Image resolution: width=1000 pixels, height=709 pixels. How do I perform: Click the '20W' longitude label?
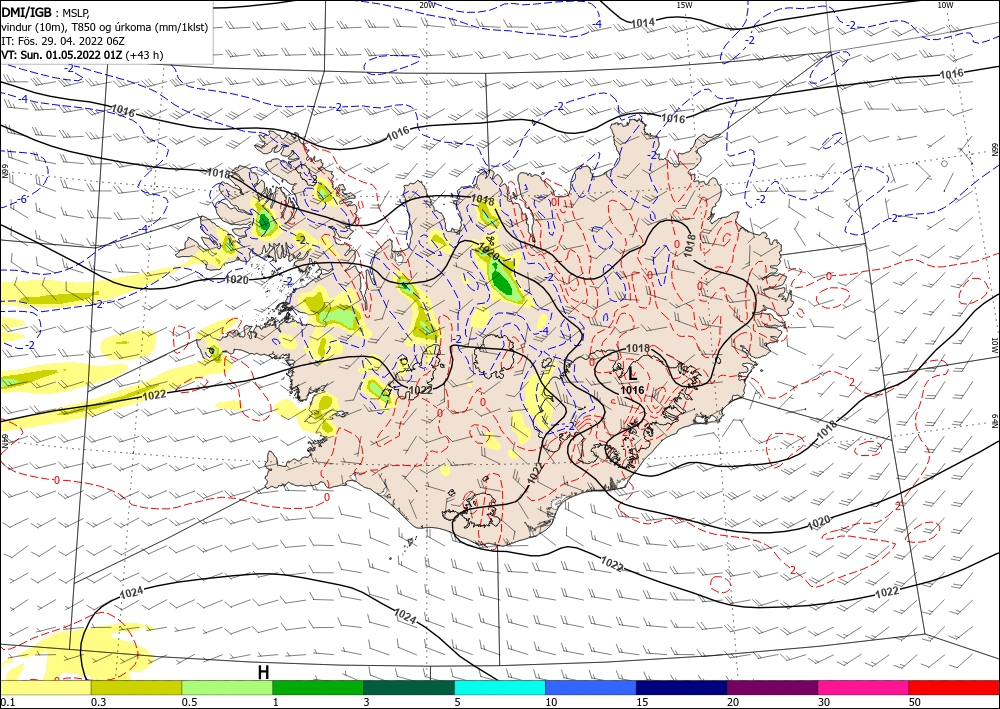427,5
